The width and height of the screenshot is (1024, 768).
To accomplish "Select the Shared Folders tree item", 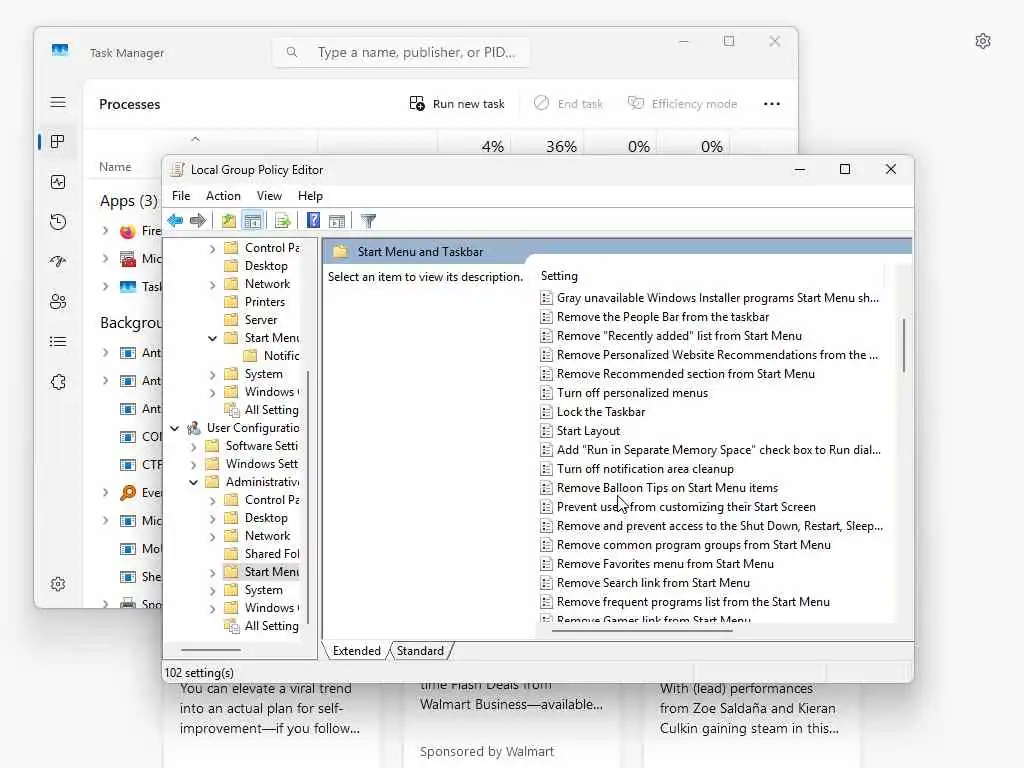I will [x=261, y=554].
